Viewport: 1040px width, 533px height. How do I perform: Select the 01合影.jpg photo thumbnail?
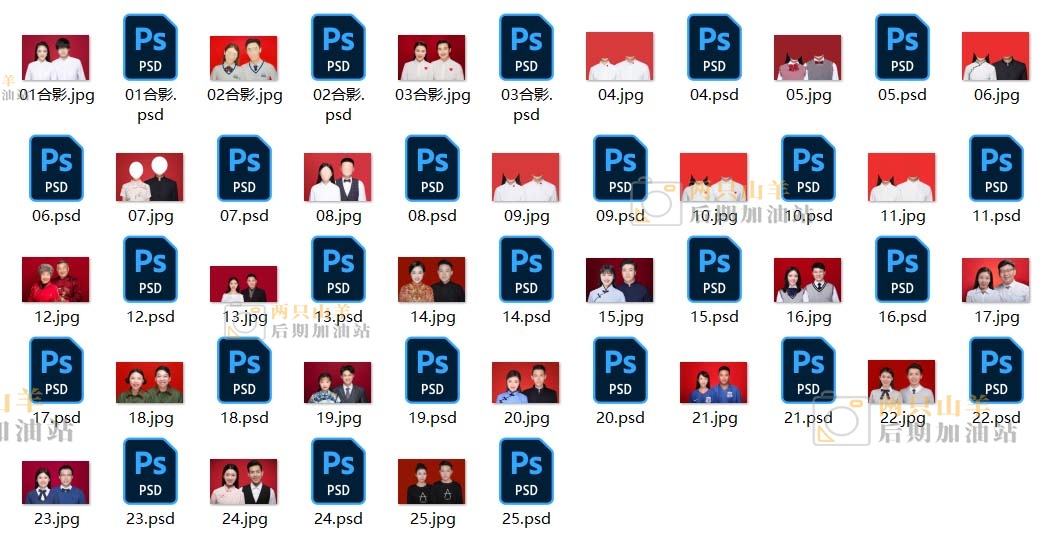pyautogui.click(x=56, y=58)
